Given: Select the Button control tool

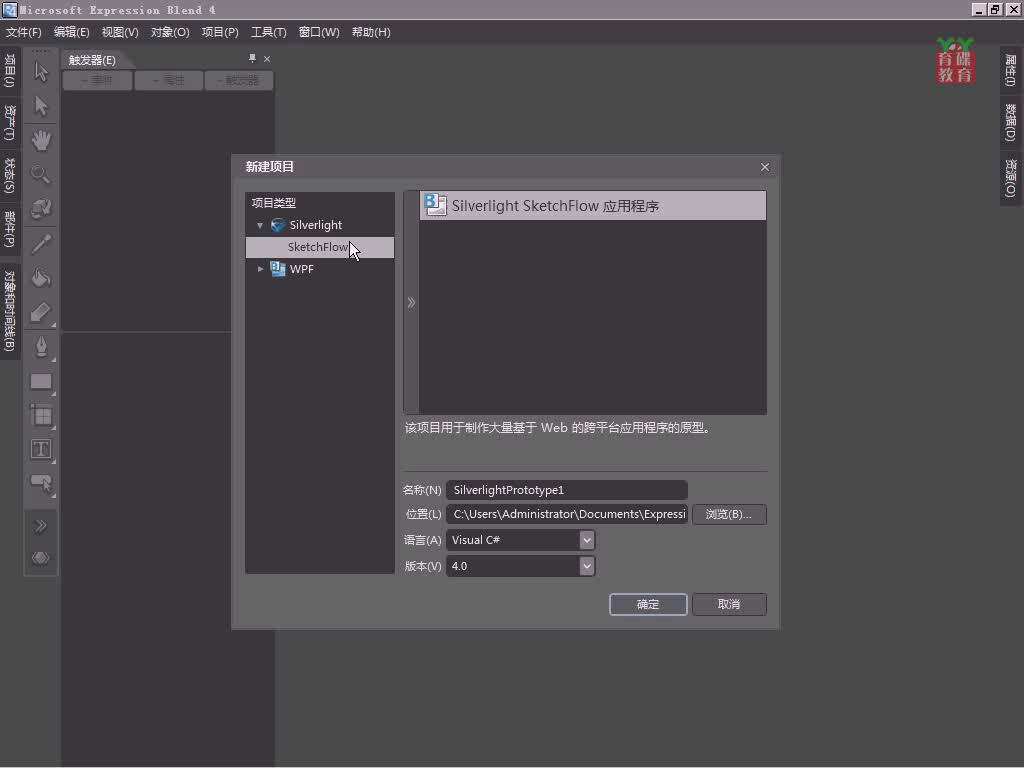Looking at the screenshot, I should tap(41, 484).
